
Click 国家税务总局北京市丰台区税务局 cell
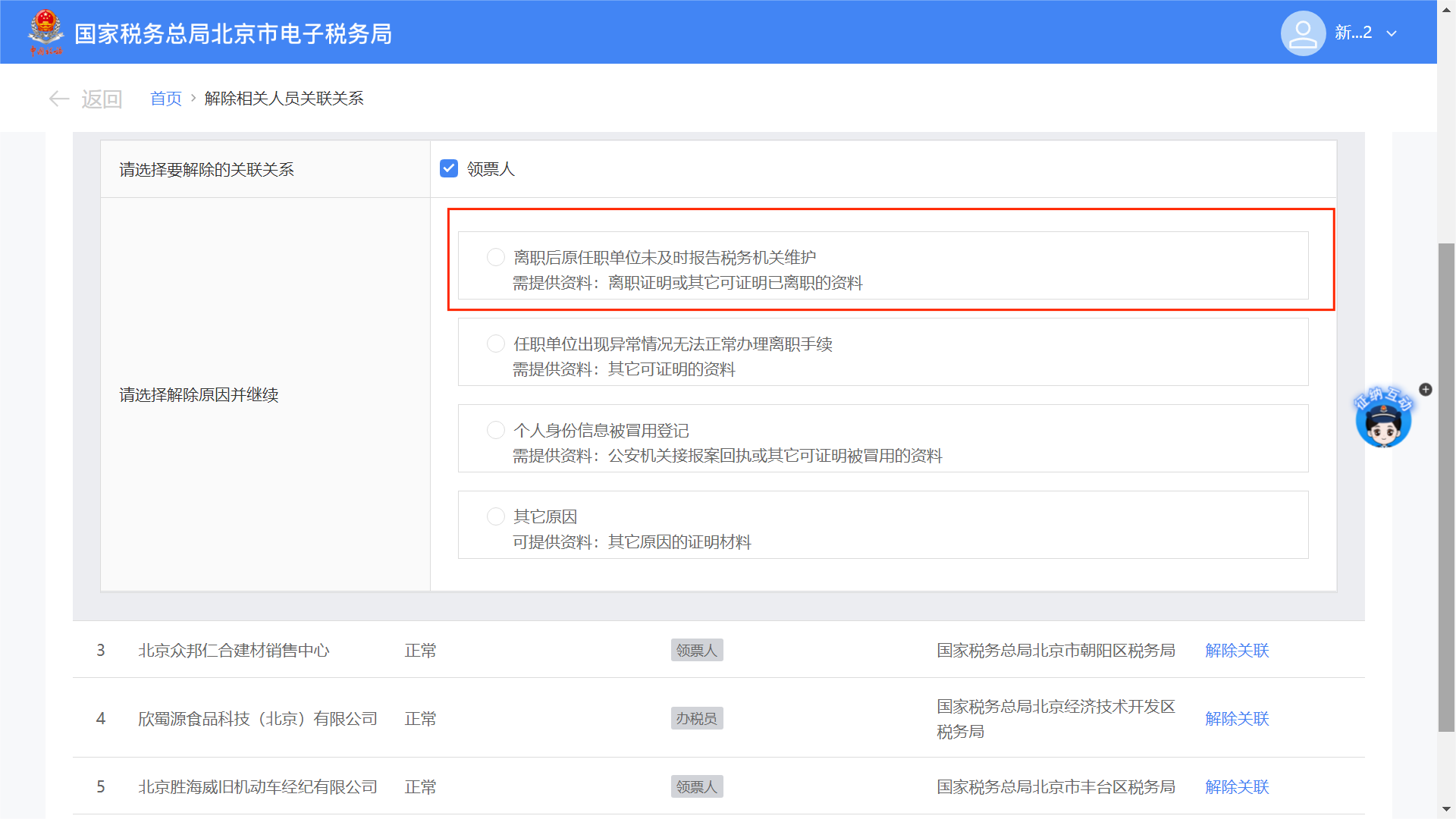1056,786
